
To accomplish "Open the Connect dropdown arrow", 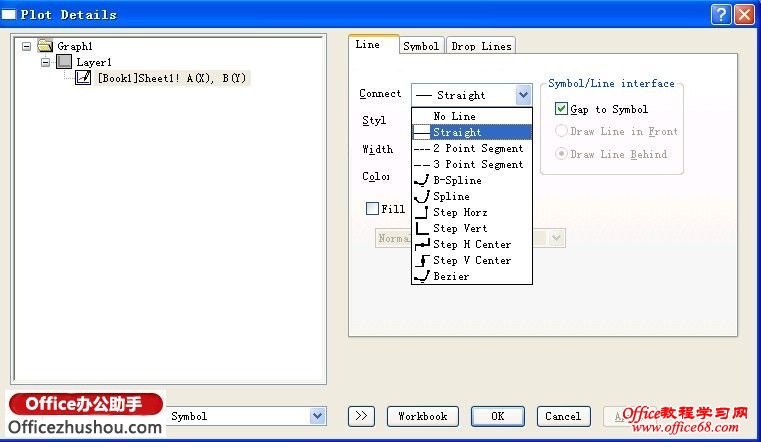I will (x=523, y=95).
